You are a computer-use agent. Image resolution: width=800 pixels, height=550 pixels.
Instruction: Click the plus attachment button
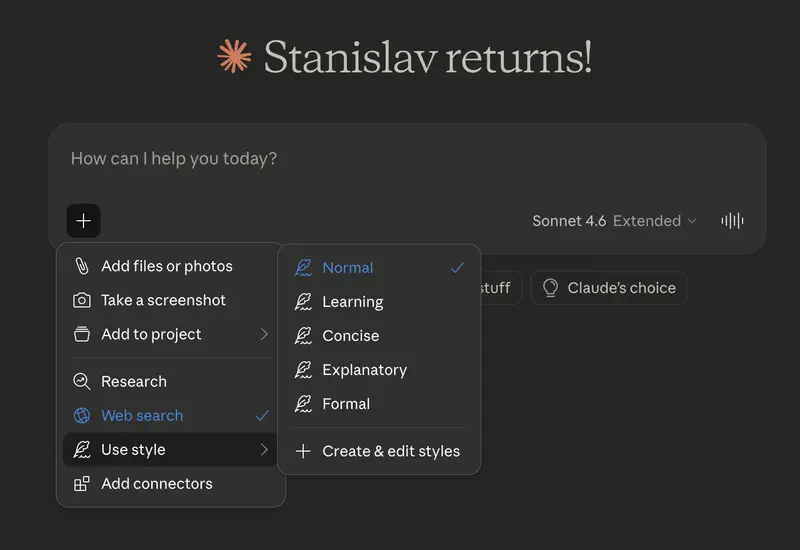[x=84, y=221]
